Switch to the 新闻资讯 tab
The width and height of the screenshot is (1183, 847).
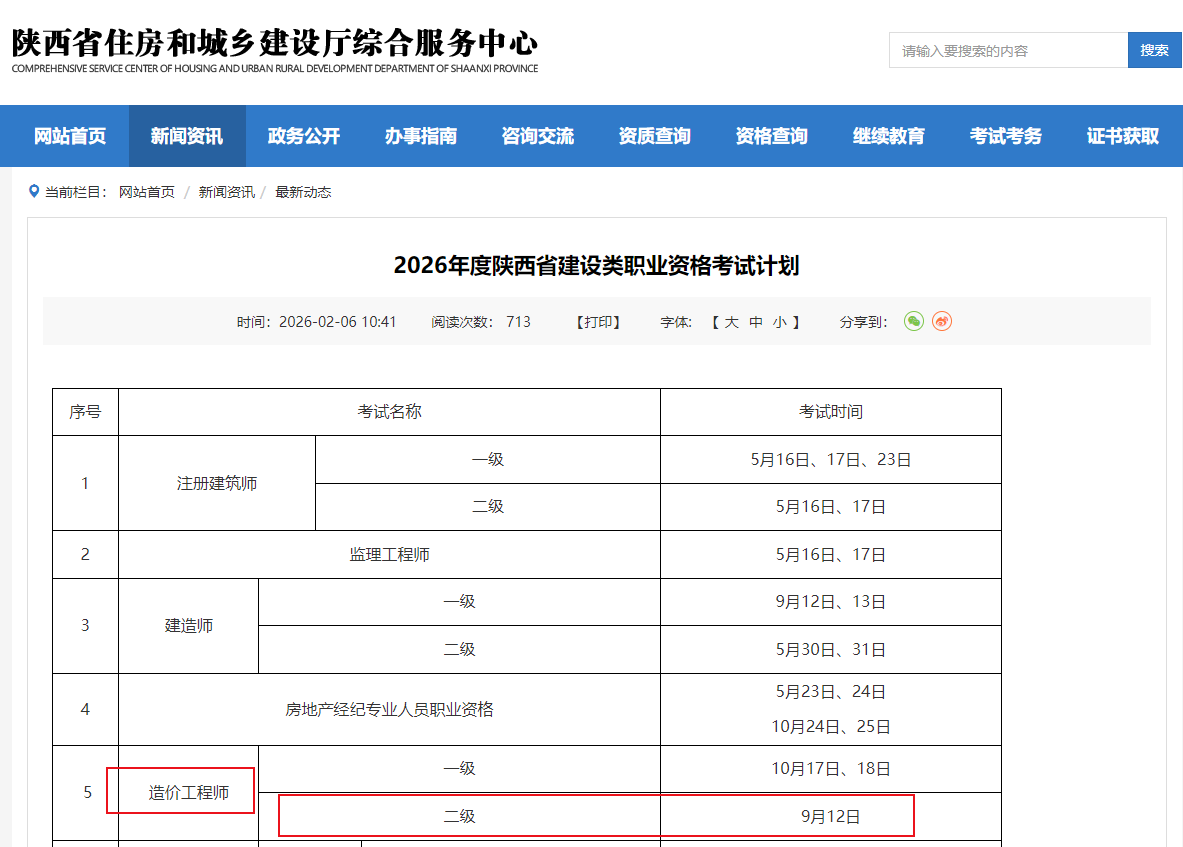click(x=186, y=135)
